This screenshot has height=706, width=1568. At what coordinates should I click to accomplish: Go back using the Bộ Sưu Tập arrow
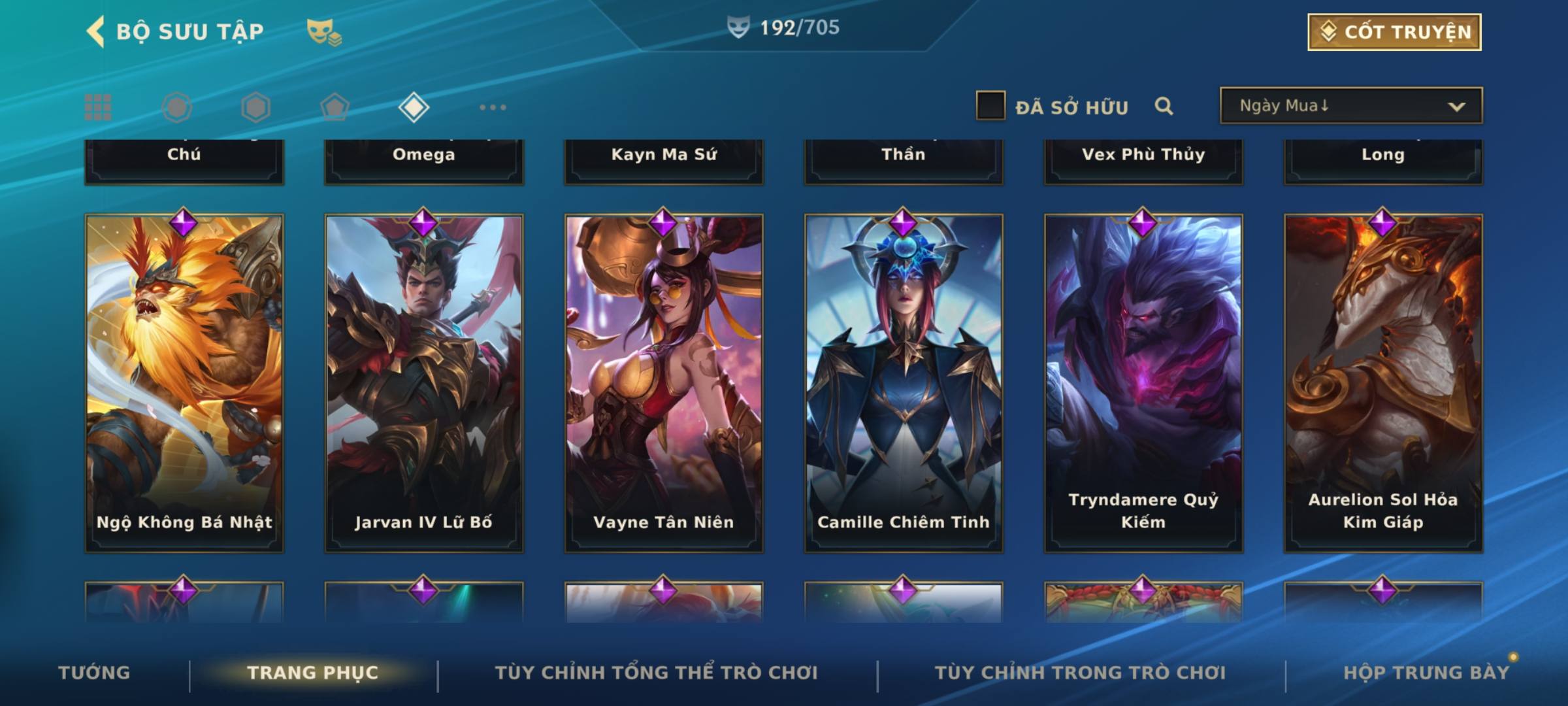click(x=95, y=32)
